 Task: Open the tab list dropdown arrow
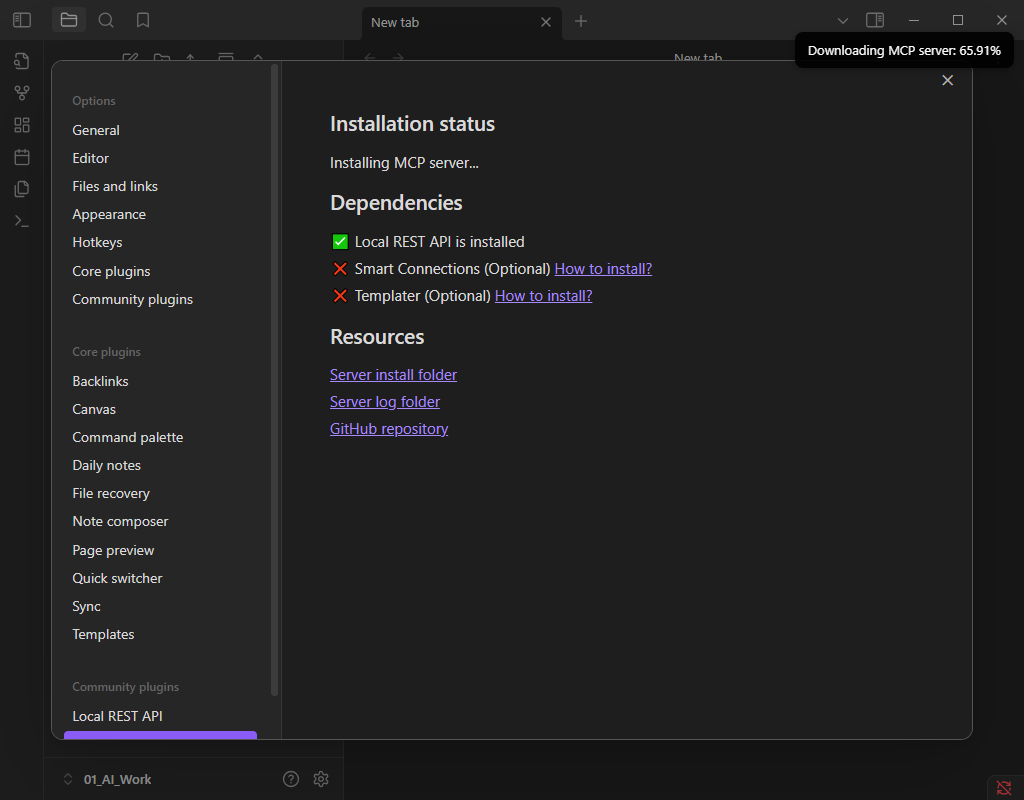point(843,21)
